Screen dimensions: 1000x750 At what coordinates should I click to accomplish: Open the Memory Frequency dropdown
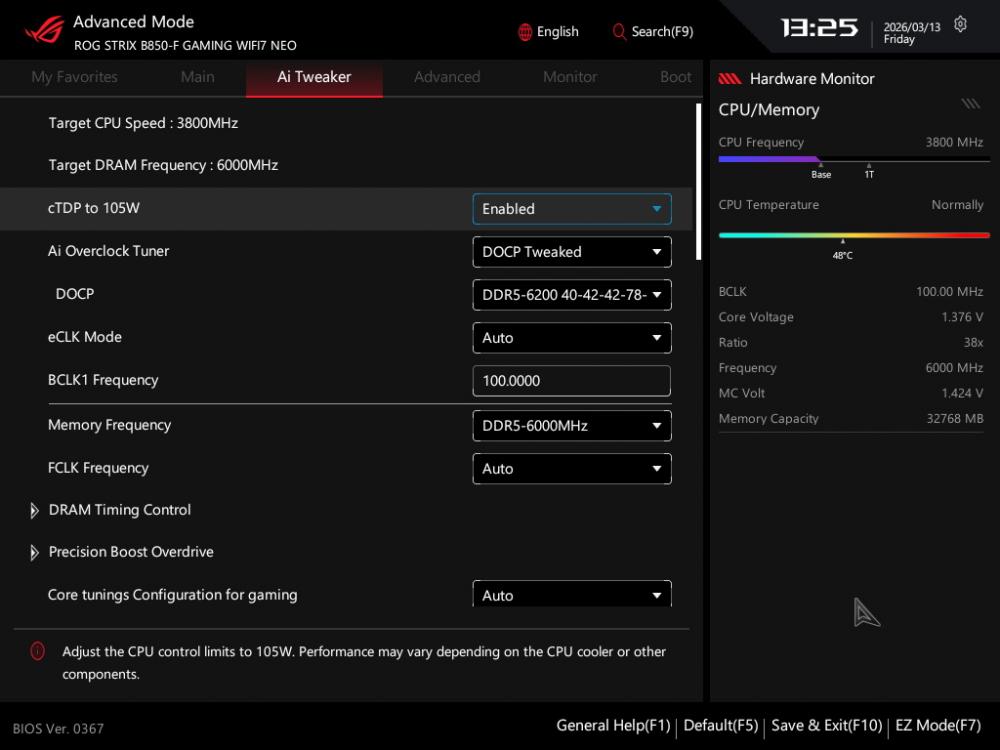tap(571, 426)
